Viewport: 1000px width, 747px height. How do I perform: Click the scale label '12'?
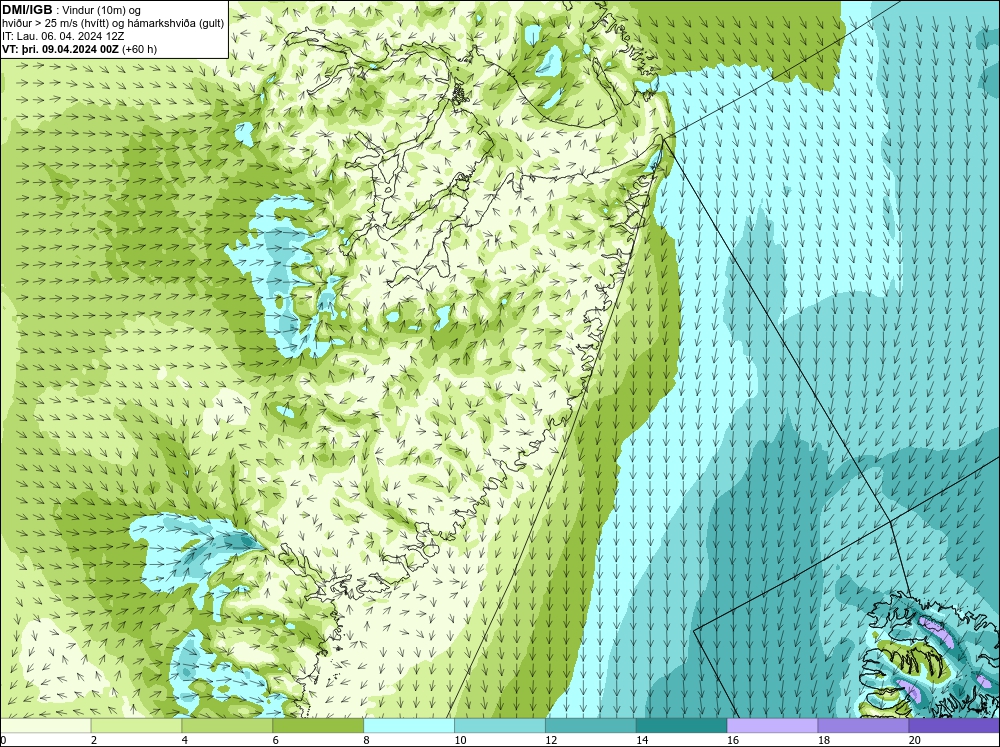[x=552, y=740]
